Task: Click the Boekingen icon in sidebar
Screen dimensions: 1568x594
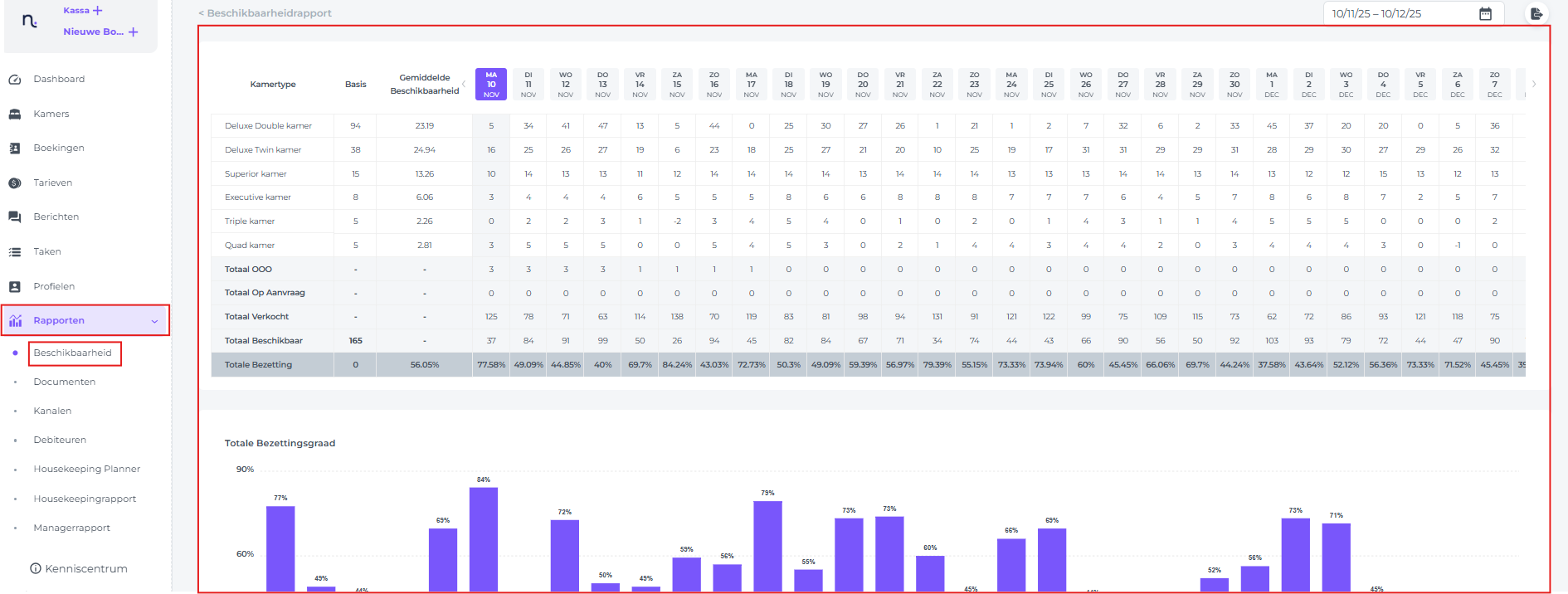Action: tap(15, 148)
